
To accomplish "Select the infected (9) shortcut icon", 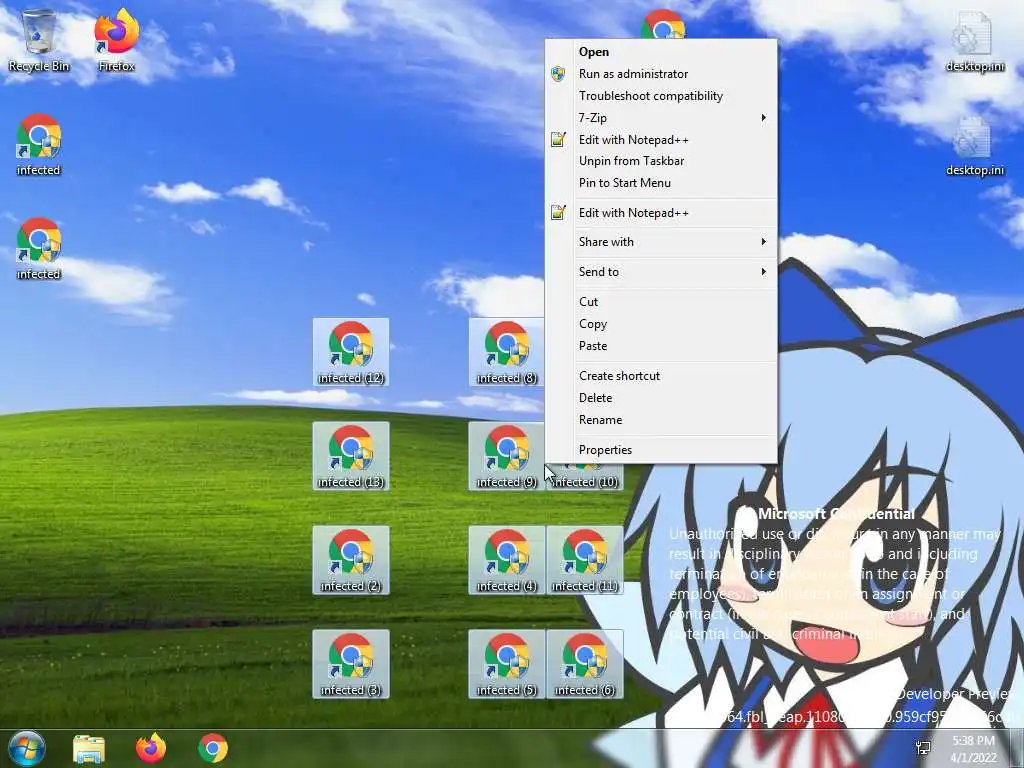I will pyautogui.click(x=506, y=456).
